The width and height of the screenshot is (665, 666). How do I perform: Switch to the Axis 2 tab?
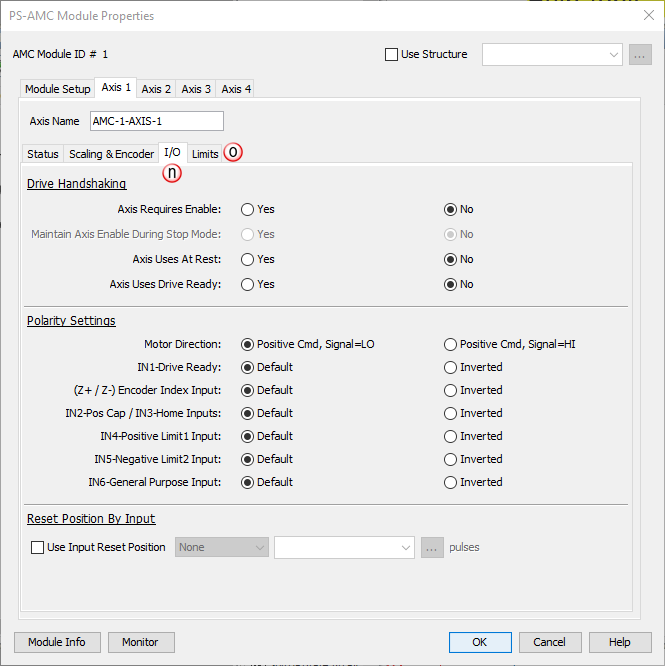[x=155, y=89]
